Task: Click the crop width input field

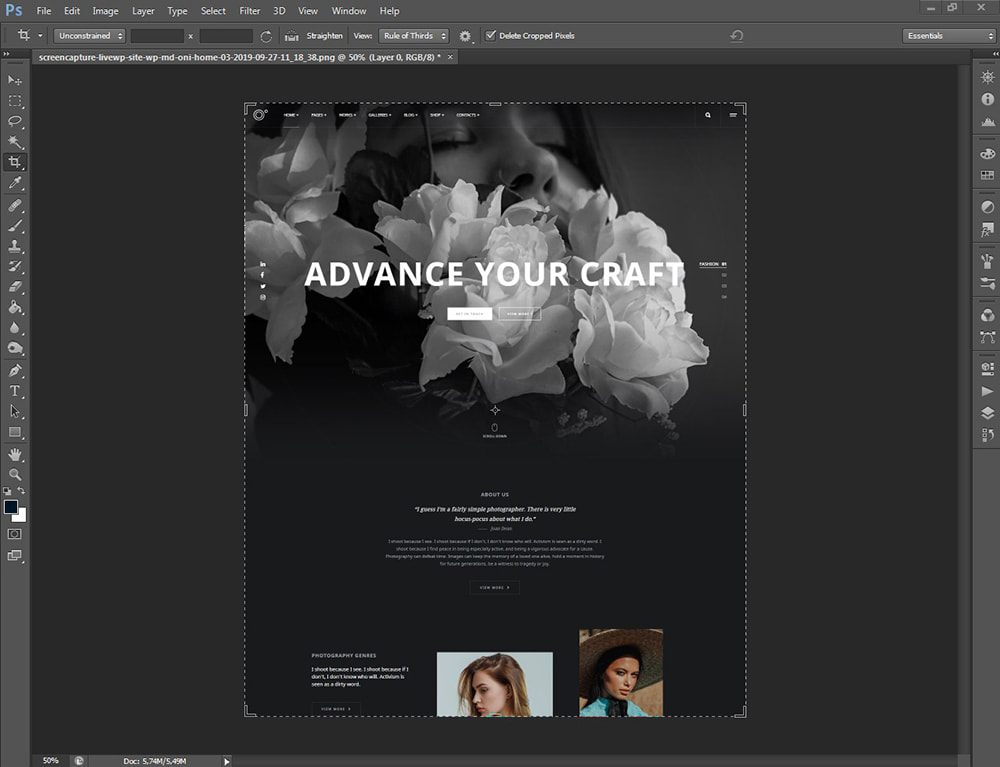Action: click(x=157, y=36)
